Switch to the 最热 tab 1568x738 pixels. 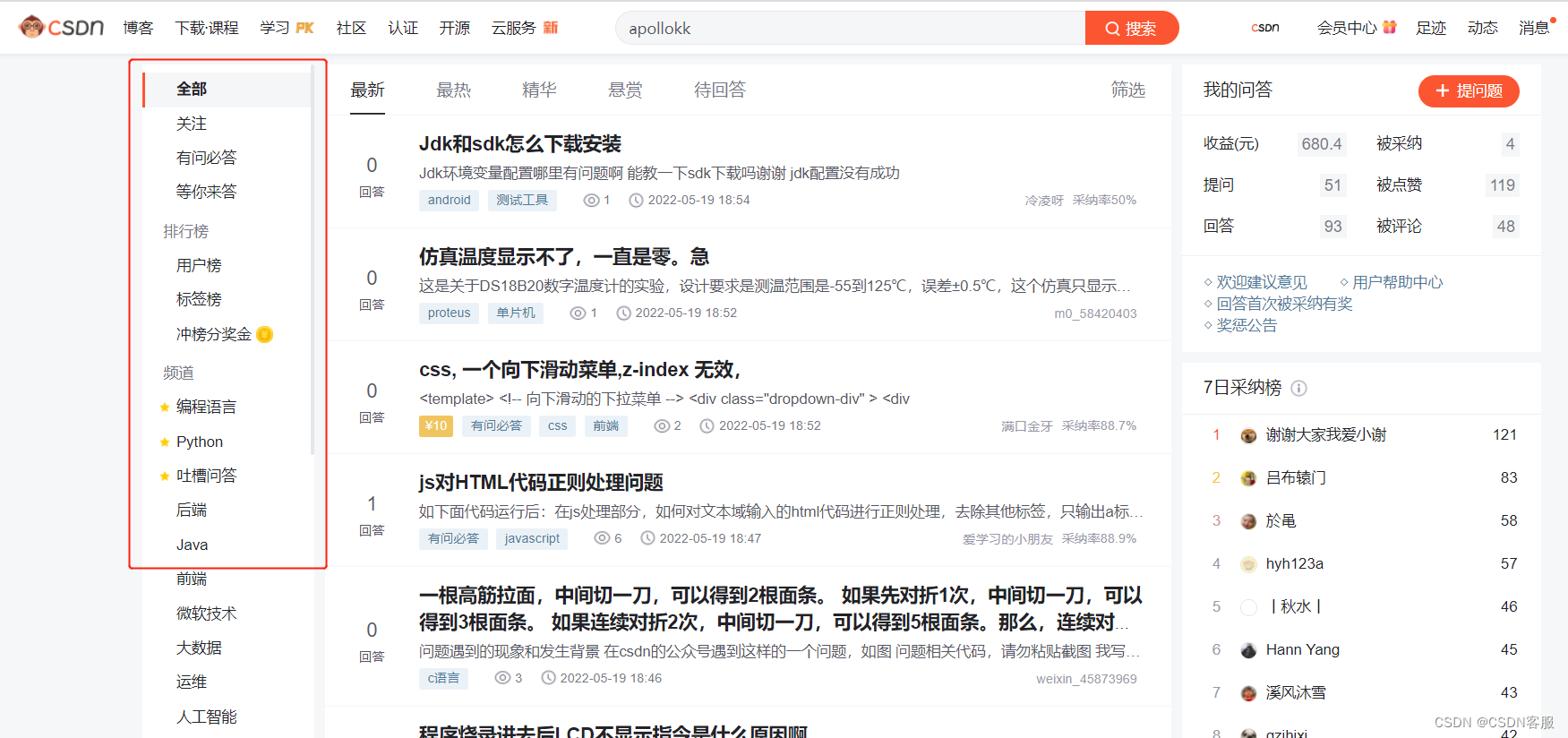[x=453, y=90]
